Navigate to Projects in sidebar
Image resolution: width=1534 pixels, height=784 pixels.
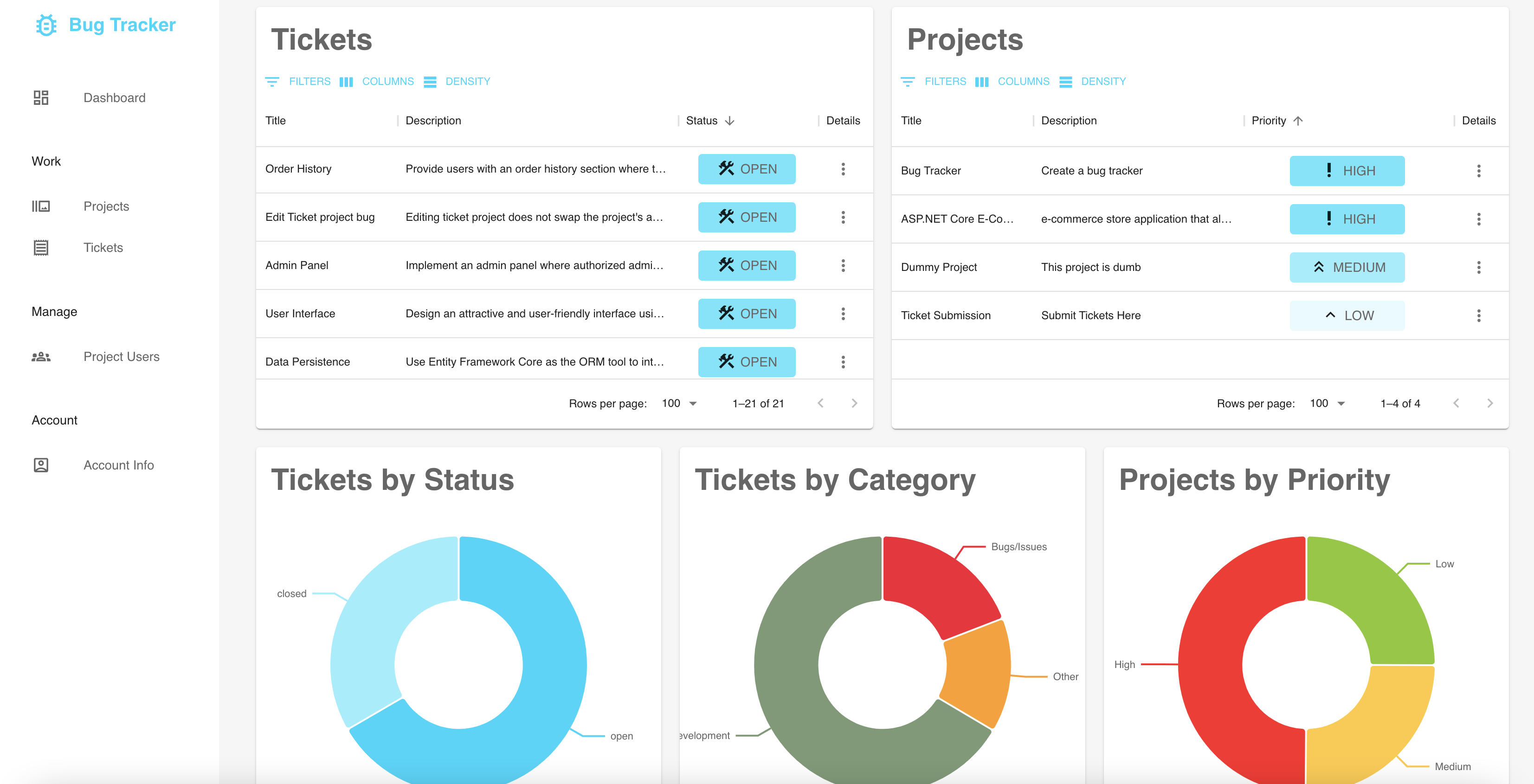(x=106, y=206)
